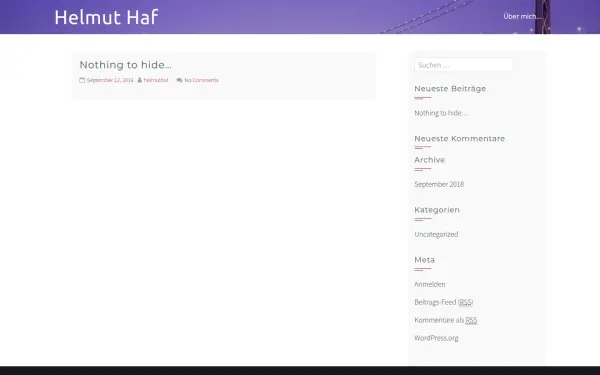Click the September 12, 2018 post date link
This screenshot has width=600, height=375.
pos(110,80)
